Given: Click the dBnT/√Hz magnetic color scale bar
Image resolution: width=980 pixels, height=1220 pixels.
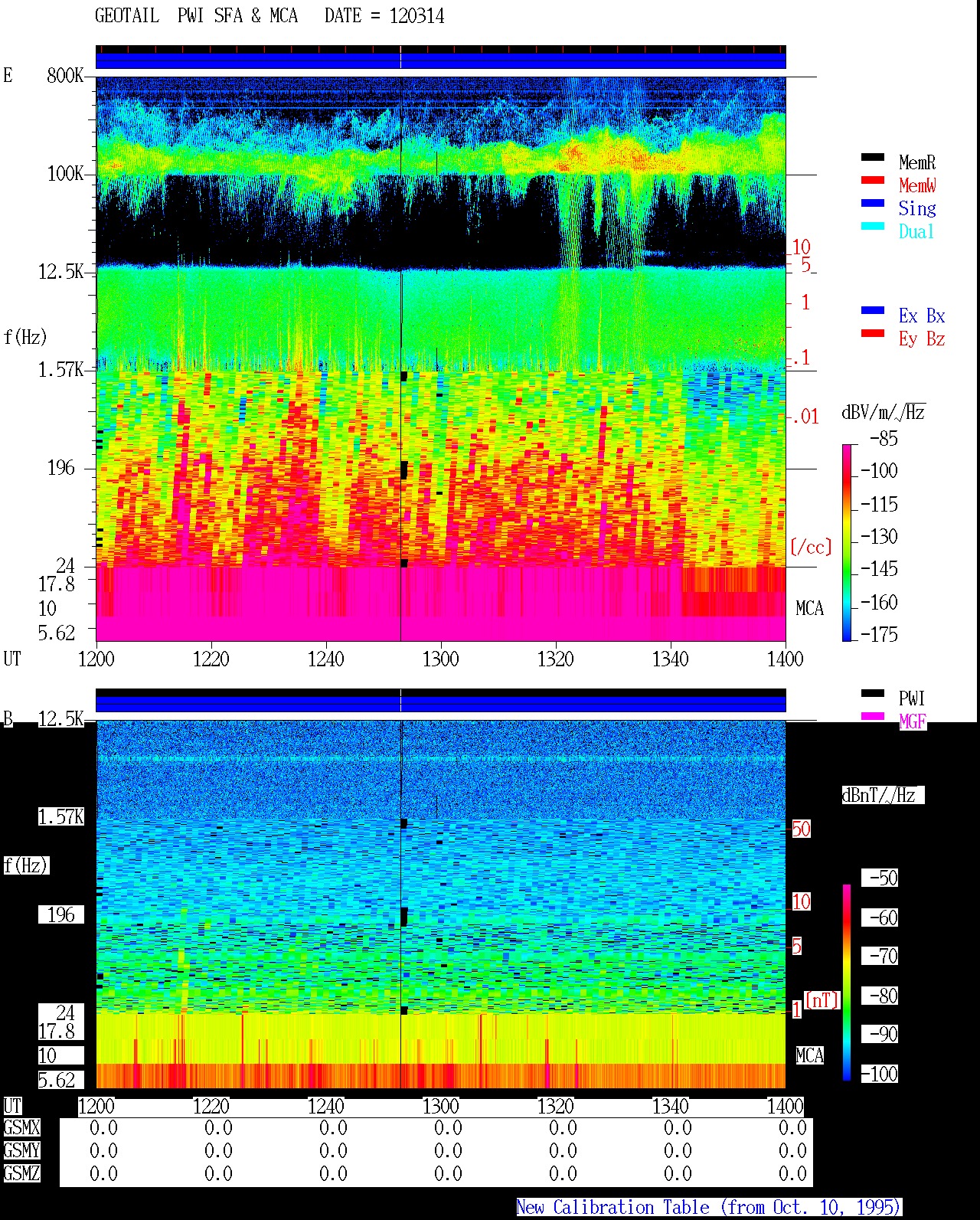Looking at the screenshot, I should [x=847, y=983].
